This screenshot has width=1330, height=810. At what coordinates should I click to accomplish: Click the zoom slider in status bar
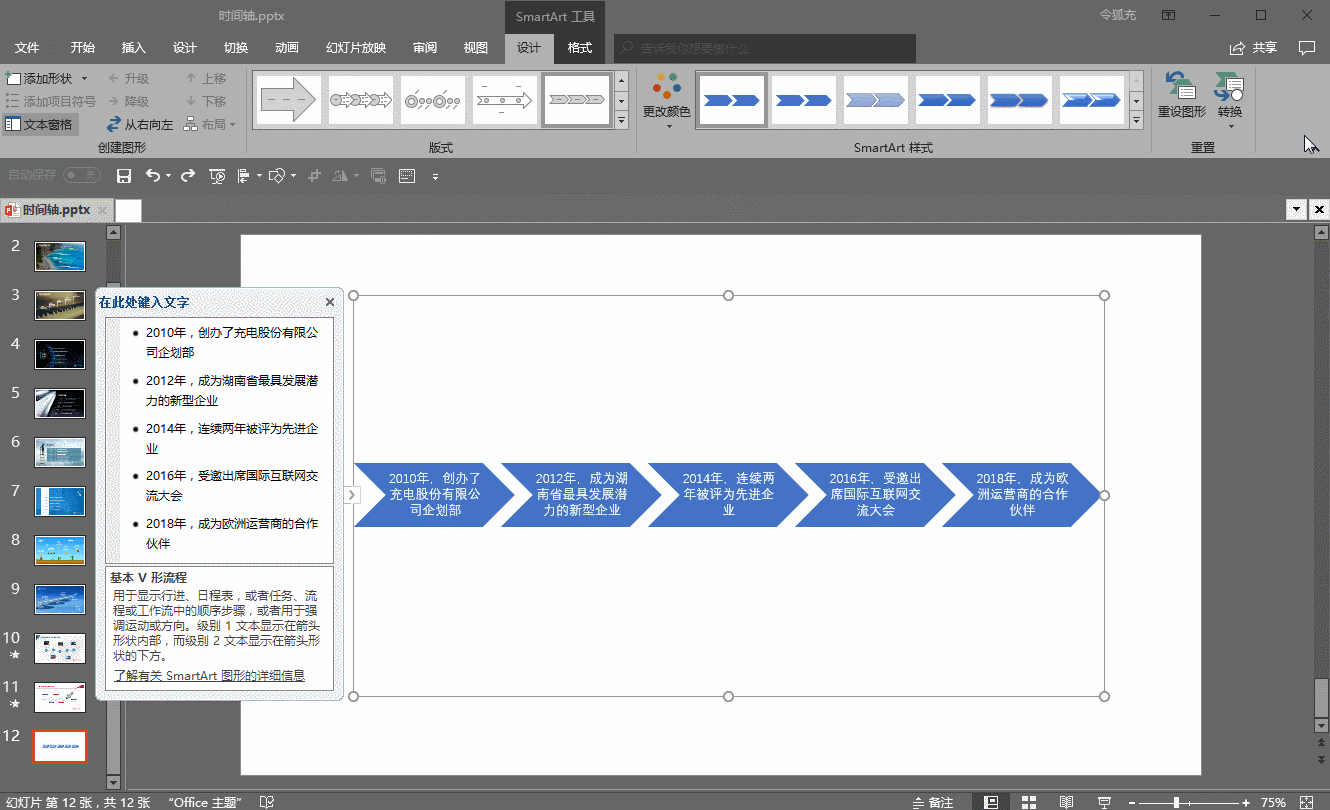pyautogui.click(x=1176, y=802)
